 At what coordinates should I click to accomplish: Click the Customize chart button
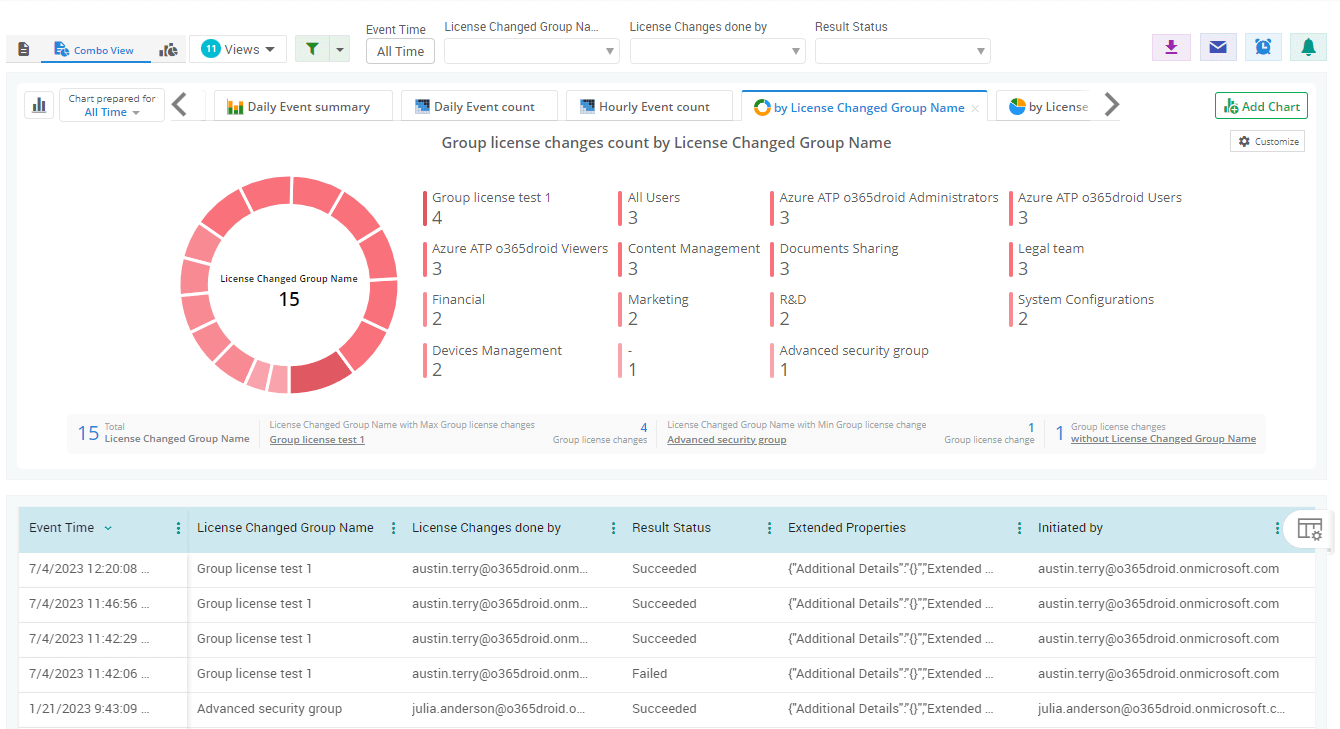coord(1267,142)
